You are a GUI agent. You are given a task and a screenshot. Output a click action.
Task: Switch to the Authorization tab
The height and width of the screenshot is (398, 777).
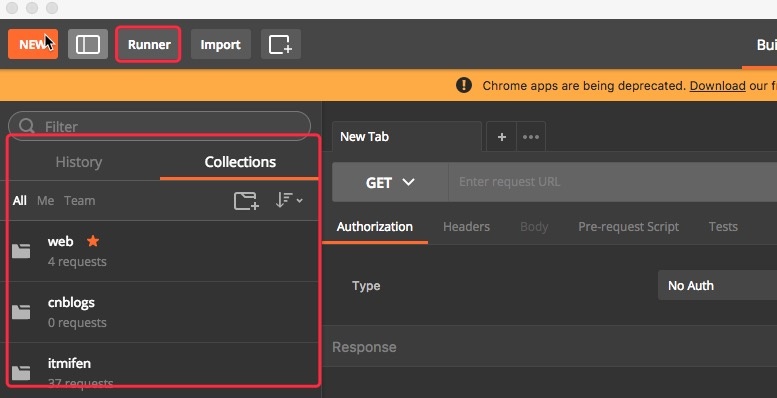point(375,227)
